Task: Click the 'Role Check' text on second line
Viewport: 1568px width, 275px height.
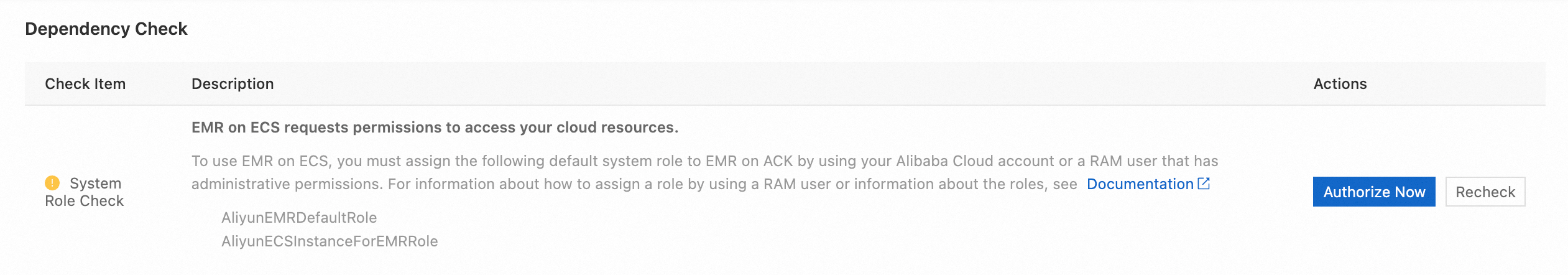Action: [x=85, y=201]
